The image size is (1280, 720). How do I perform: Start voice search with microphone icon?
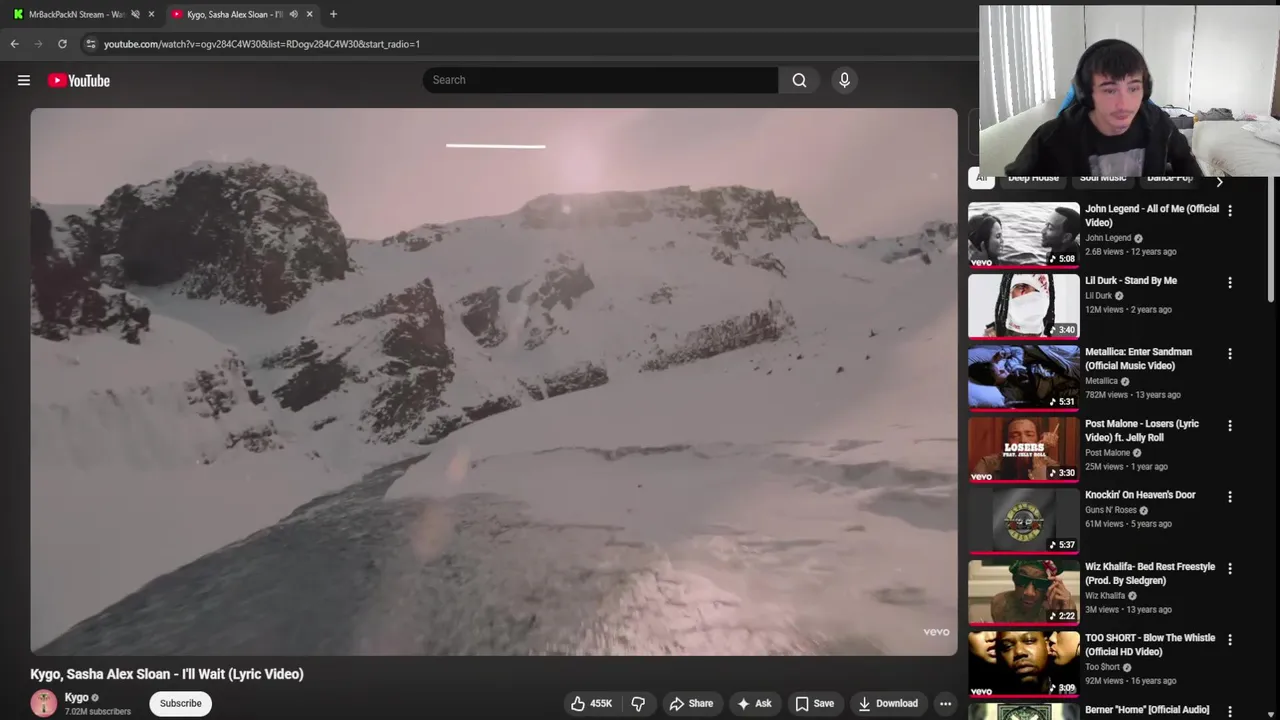844,80
